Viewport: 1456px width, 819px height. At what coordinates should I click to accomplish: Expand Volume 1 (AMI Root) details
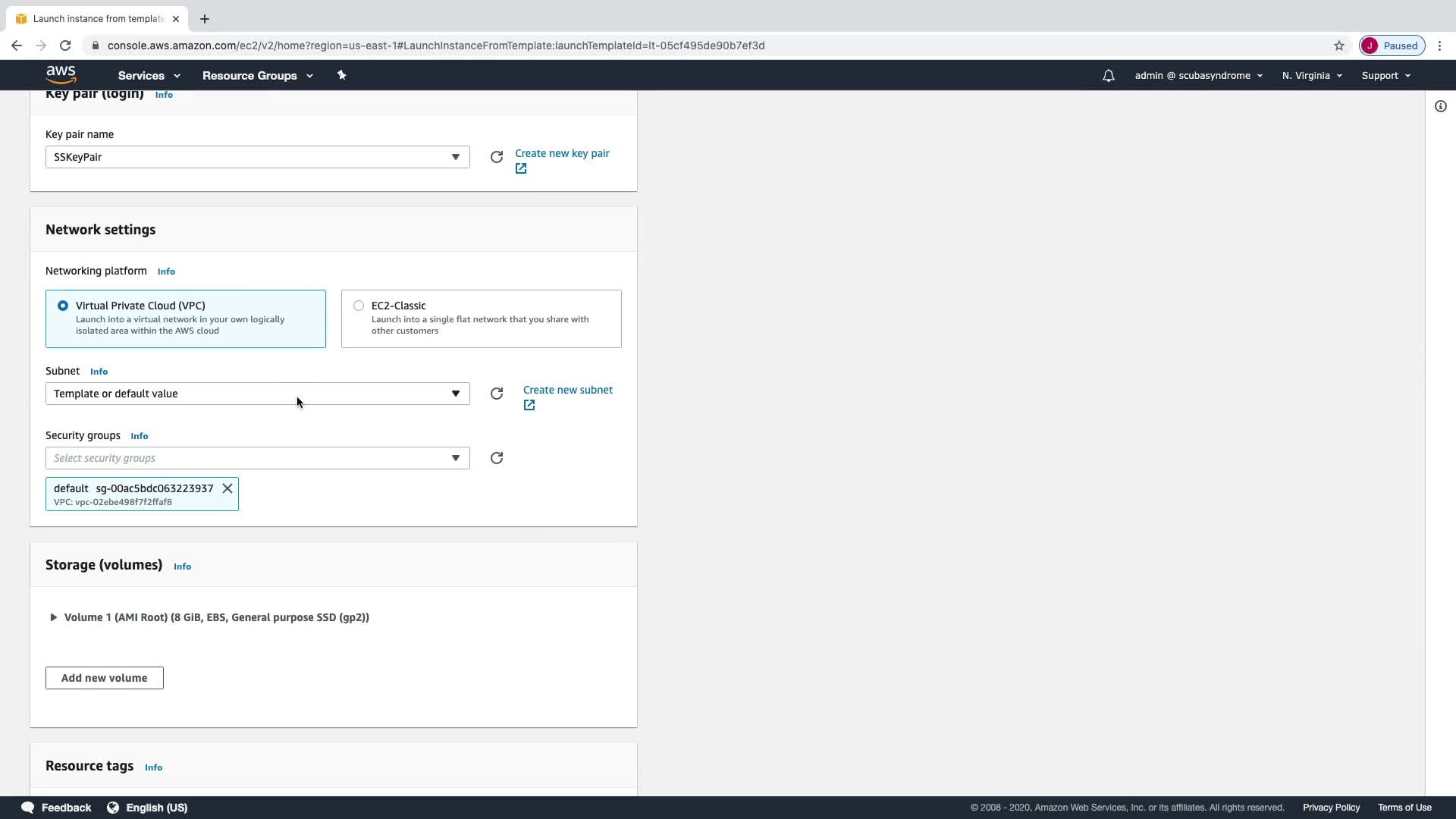click(x=53, y=617)
